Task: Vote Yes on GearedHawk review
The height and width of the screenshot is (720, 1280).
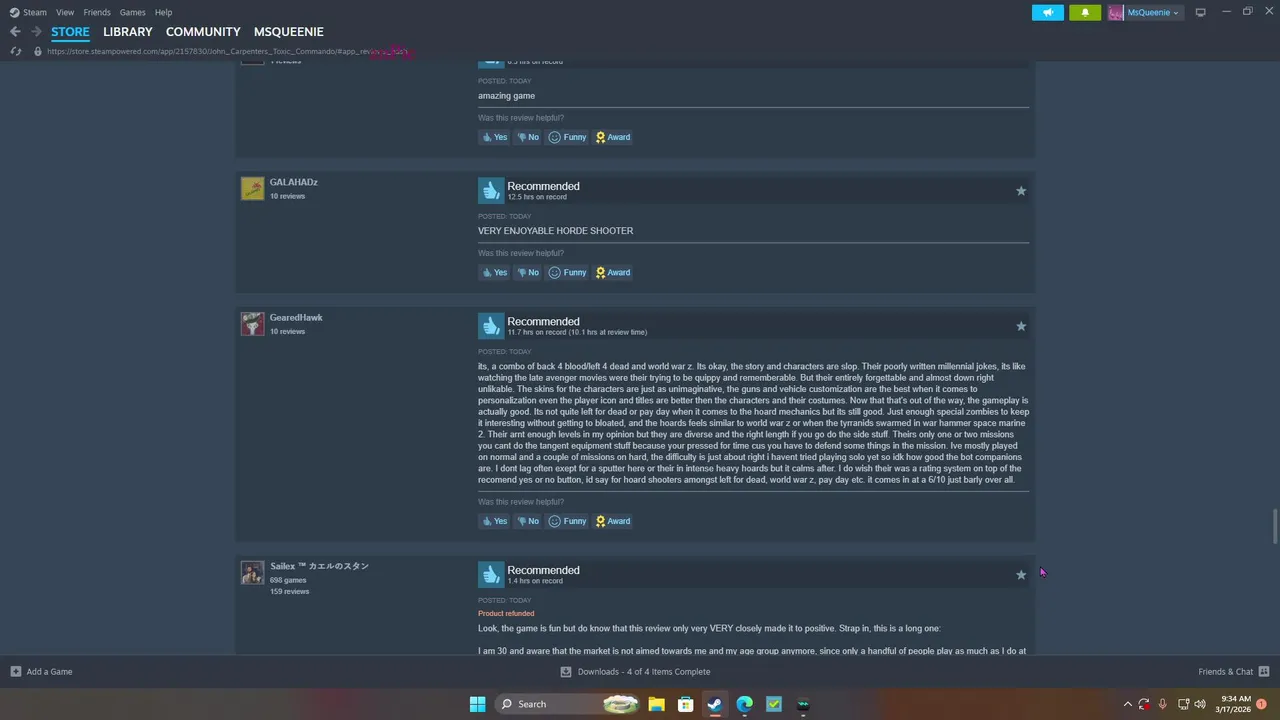Action: (494, 521)
